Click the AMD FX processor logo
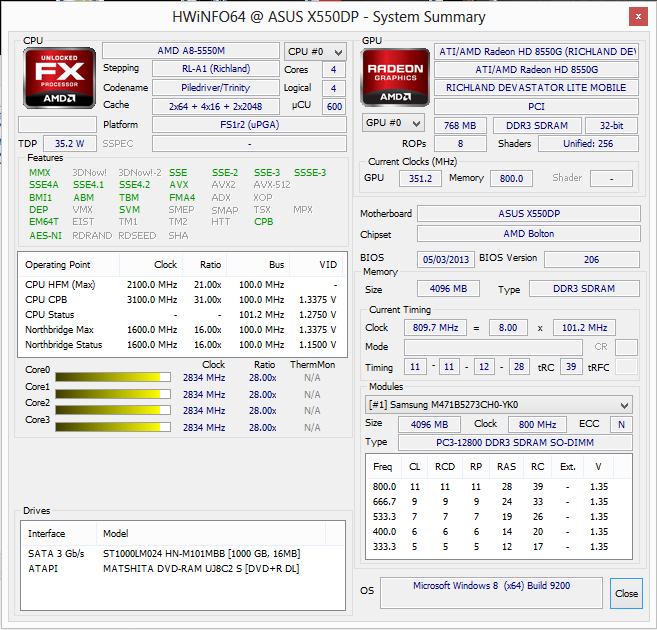Viewport: 657px width, 630px height. (x=59, y=78)
